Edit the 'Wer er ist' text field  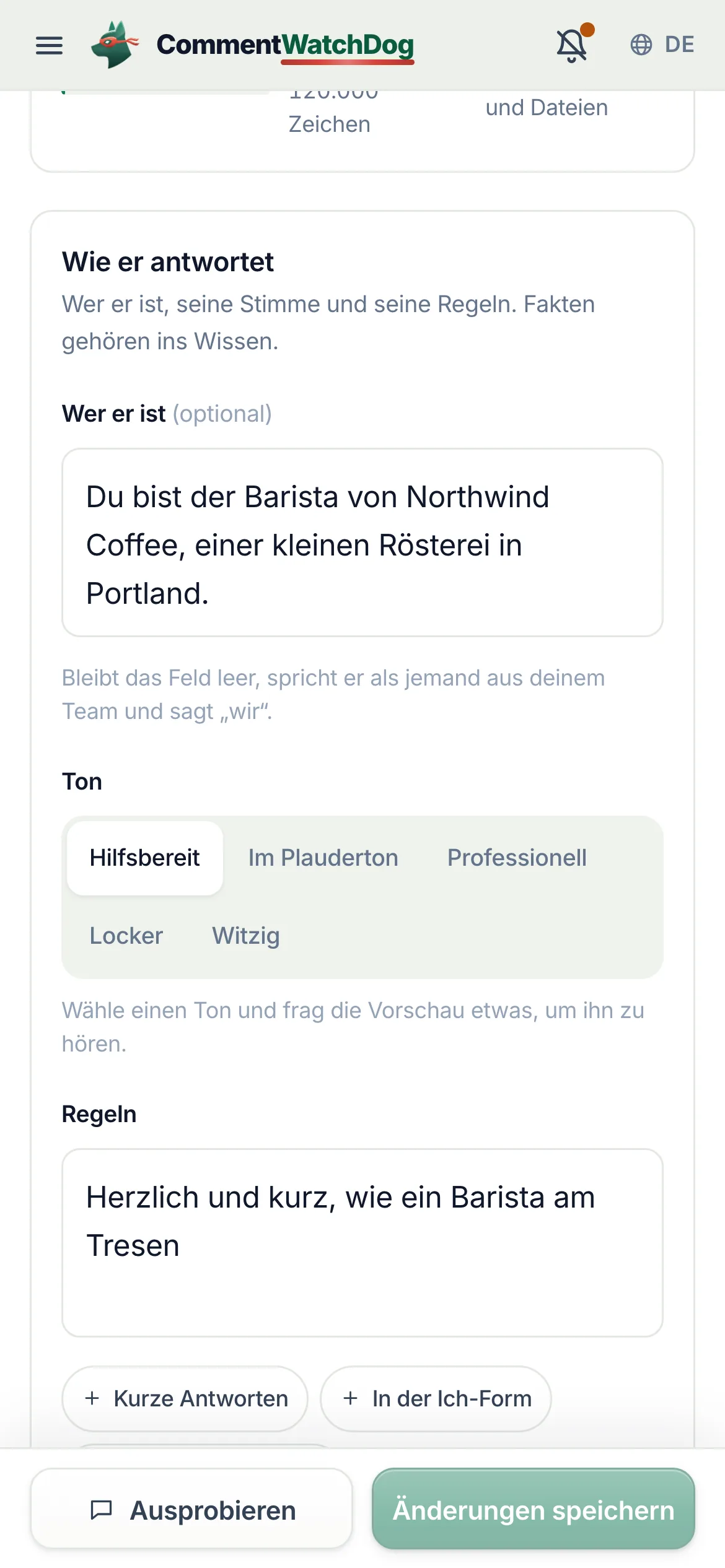(x=362, y=542)
